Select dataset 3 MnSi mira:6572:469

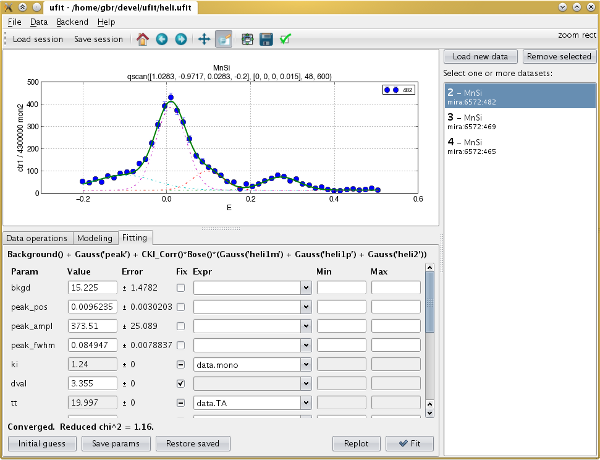[x=520, y=121]
